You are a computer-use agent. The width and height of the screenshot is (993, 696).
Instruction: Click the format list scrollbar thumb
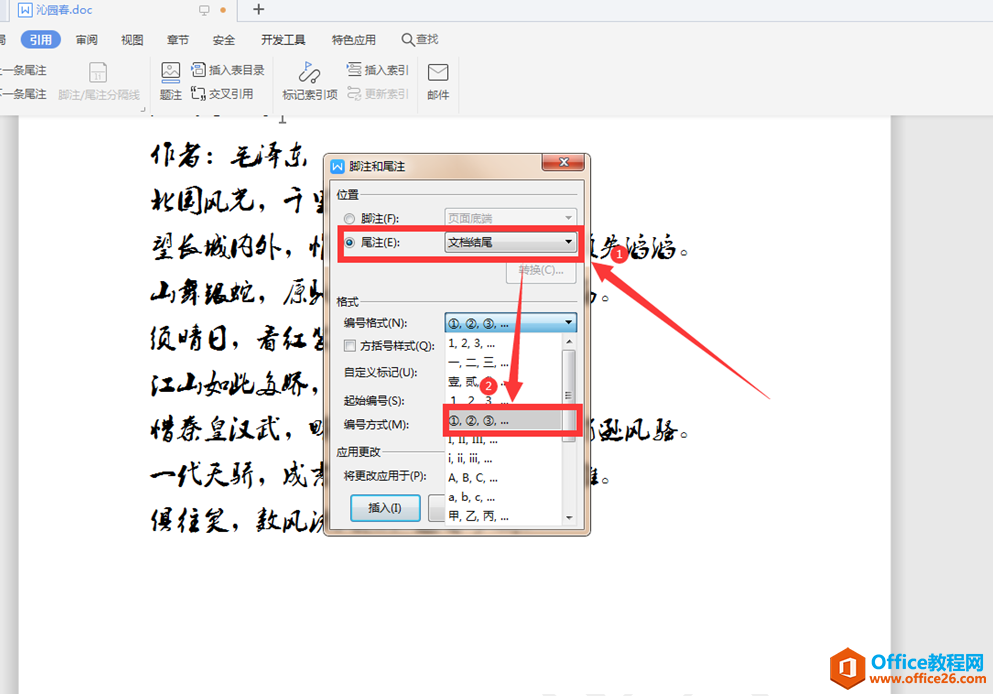[569, 396]
